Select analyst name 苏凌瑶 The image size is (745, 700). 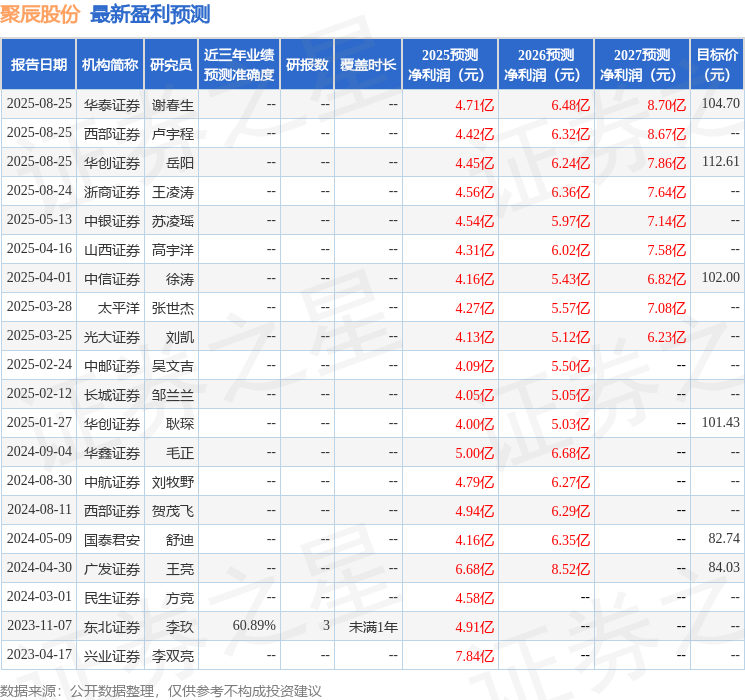tap(173, 221)
